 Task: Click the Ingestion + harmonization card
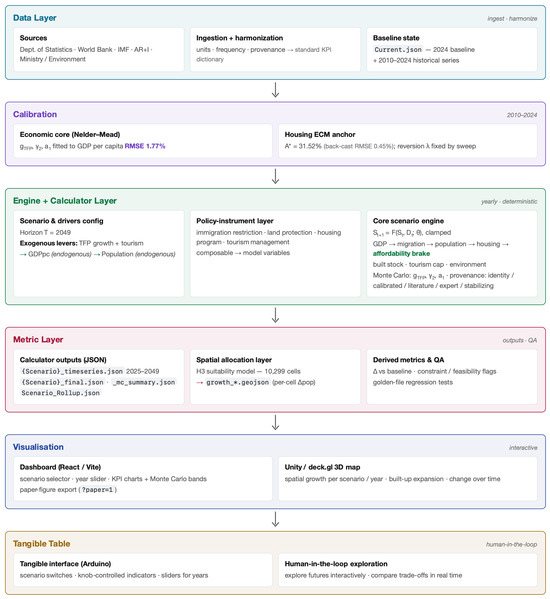(275, 49)
